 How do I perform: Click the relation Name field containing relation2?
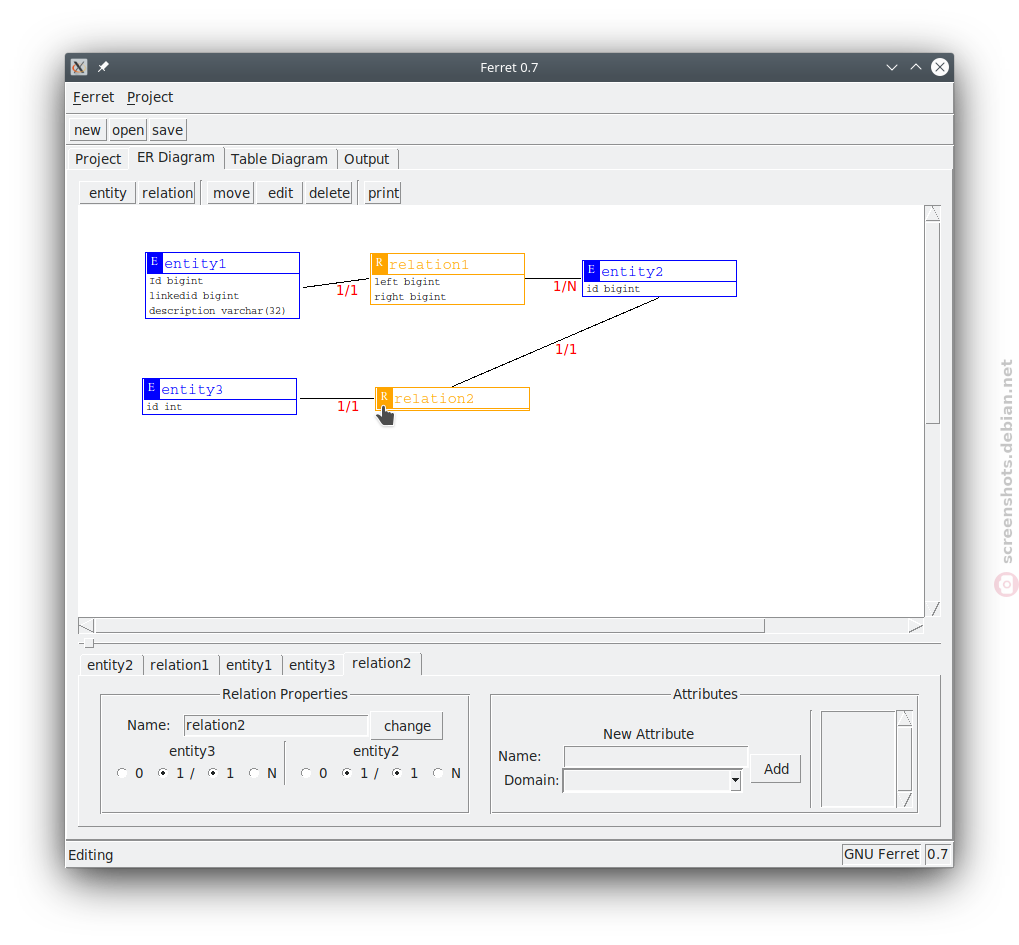pyautogui.click(x=276, y=725)
